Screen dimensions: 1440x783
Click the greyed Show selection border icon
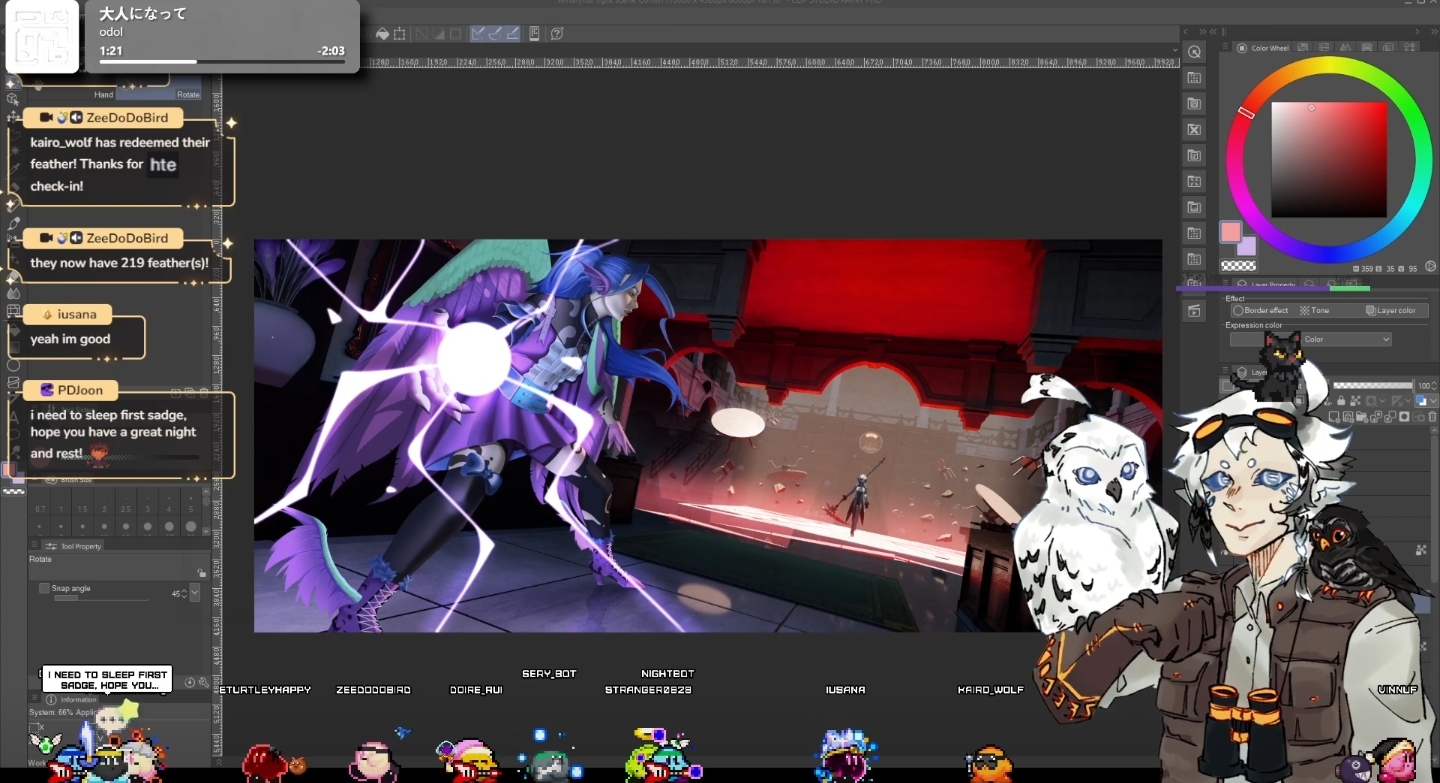(455, 34)
